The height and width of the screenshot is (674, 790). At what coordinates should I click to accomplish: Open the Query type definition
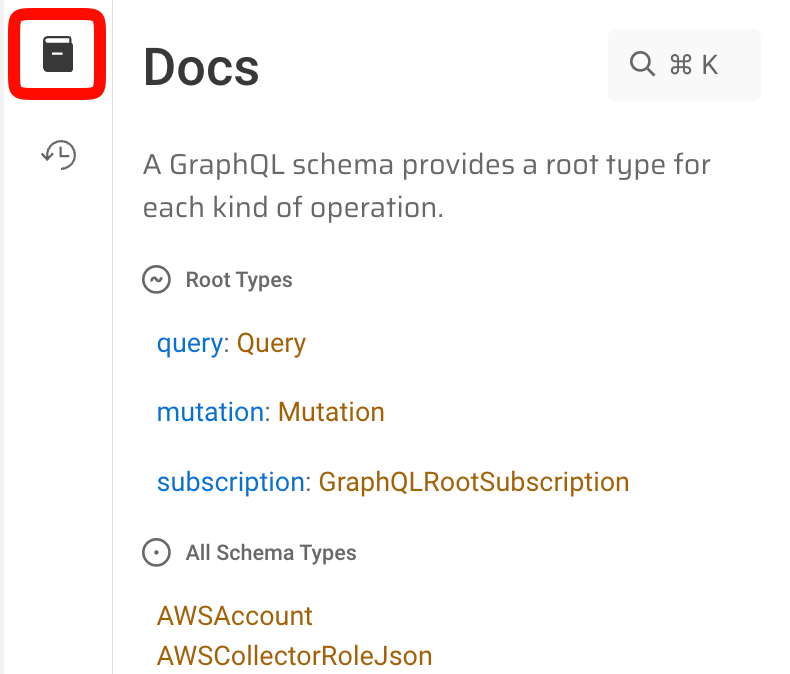271,343
